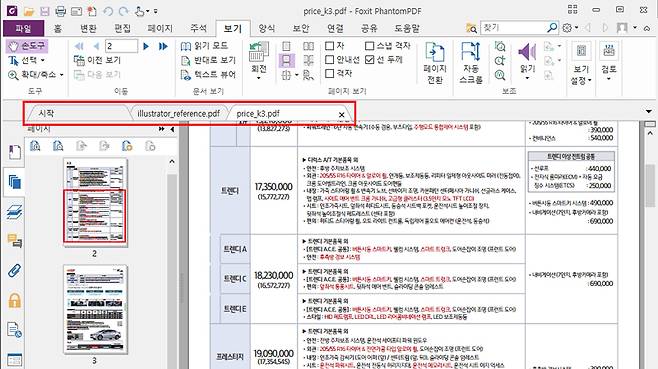Open the 파일 file menu
The height and width of the screenshot is (369, 658).
(x=24, y=28)
